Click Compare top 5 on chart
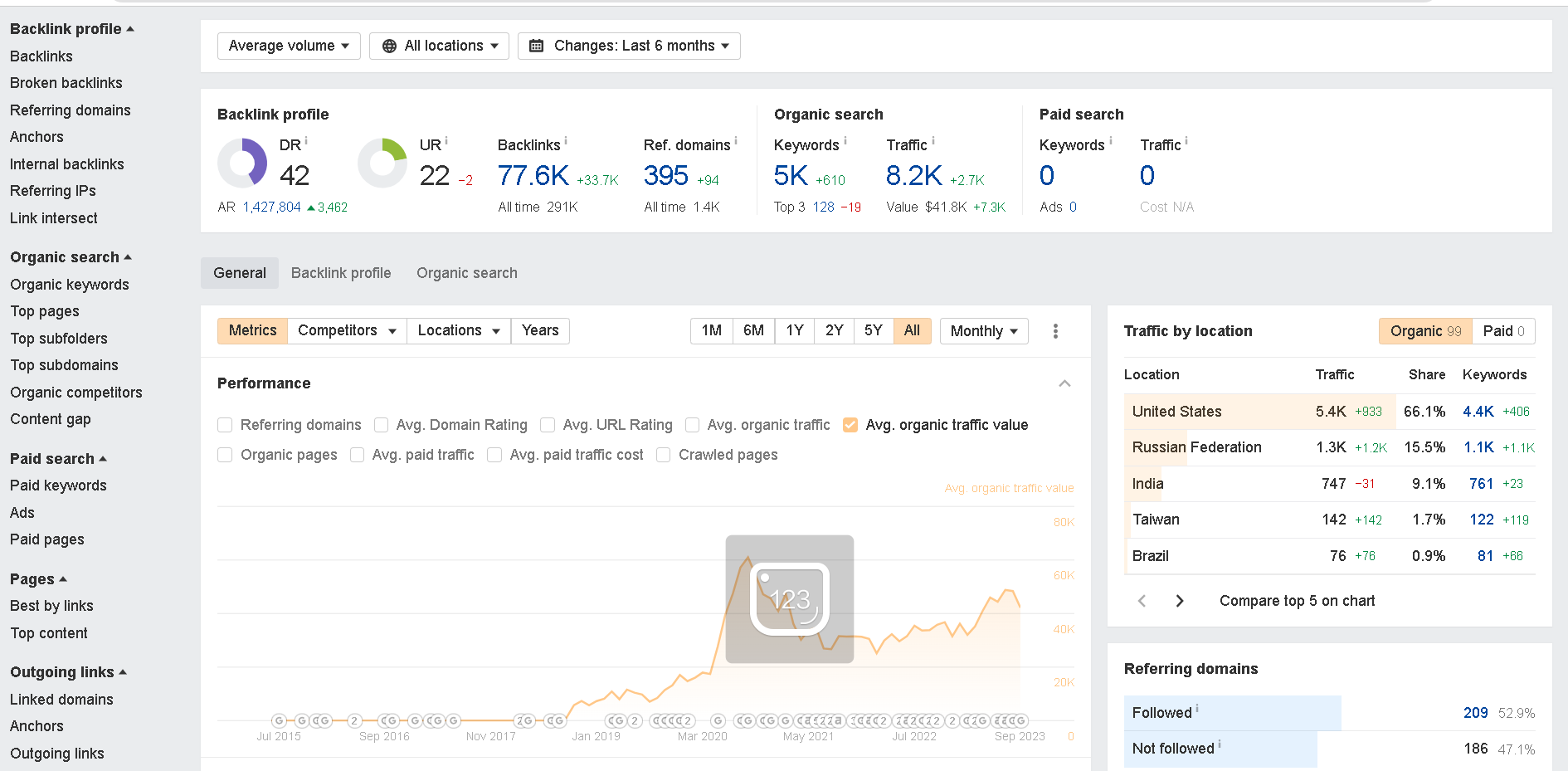 click(x=1297, y=601)
